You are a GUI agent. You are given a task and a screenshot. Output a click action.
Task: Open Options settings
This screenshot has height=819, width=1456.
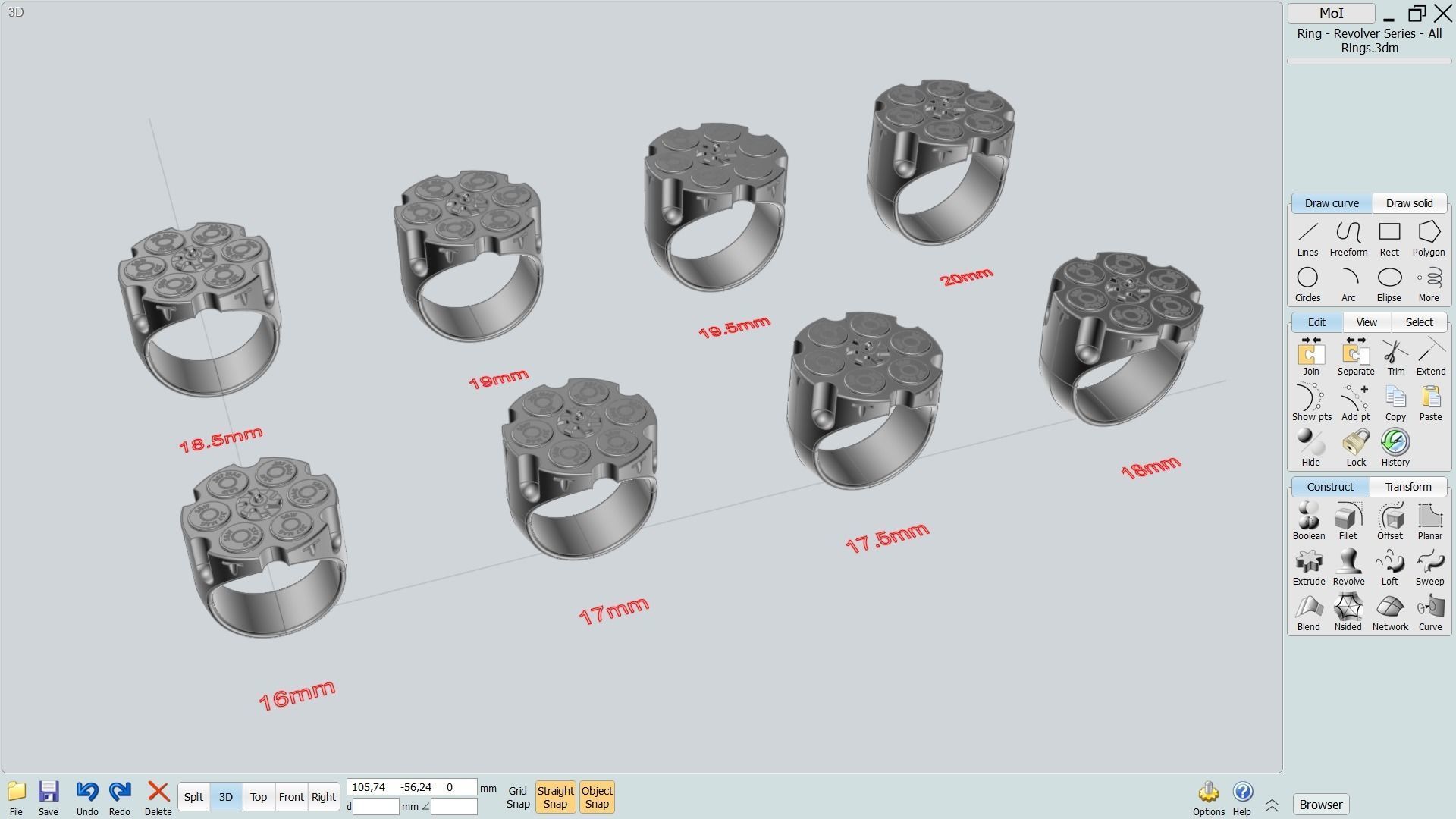point(1208,799)
